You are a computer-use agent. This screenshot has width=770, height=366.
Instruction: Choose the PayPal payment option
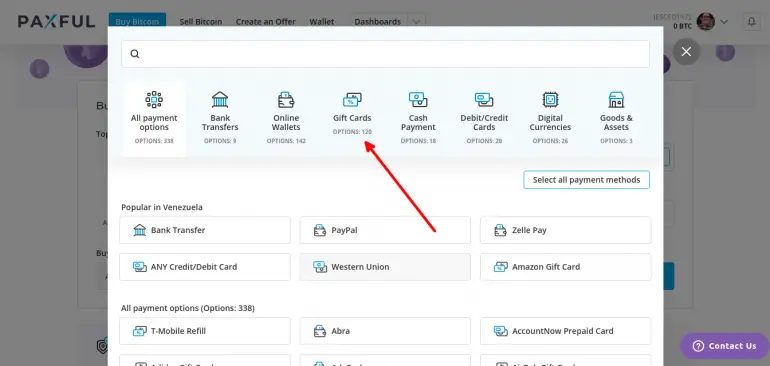[x=385, y=230]
